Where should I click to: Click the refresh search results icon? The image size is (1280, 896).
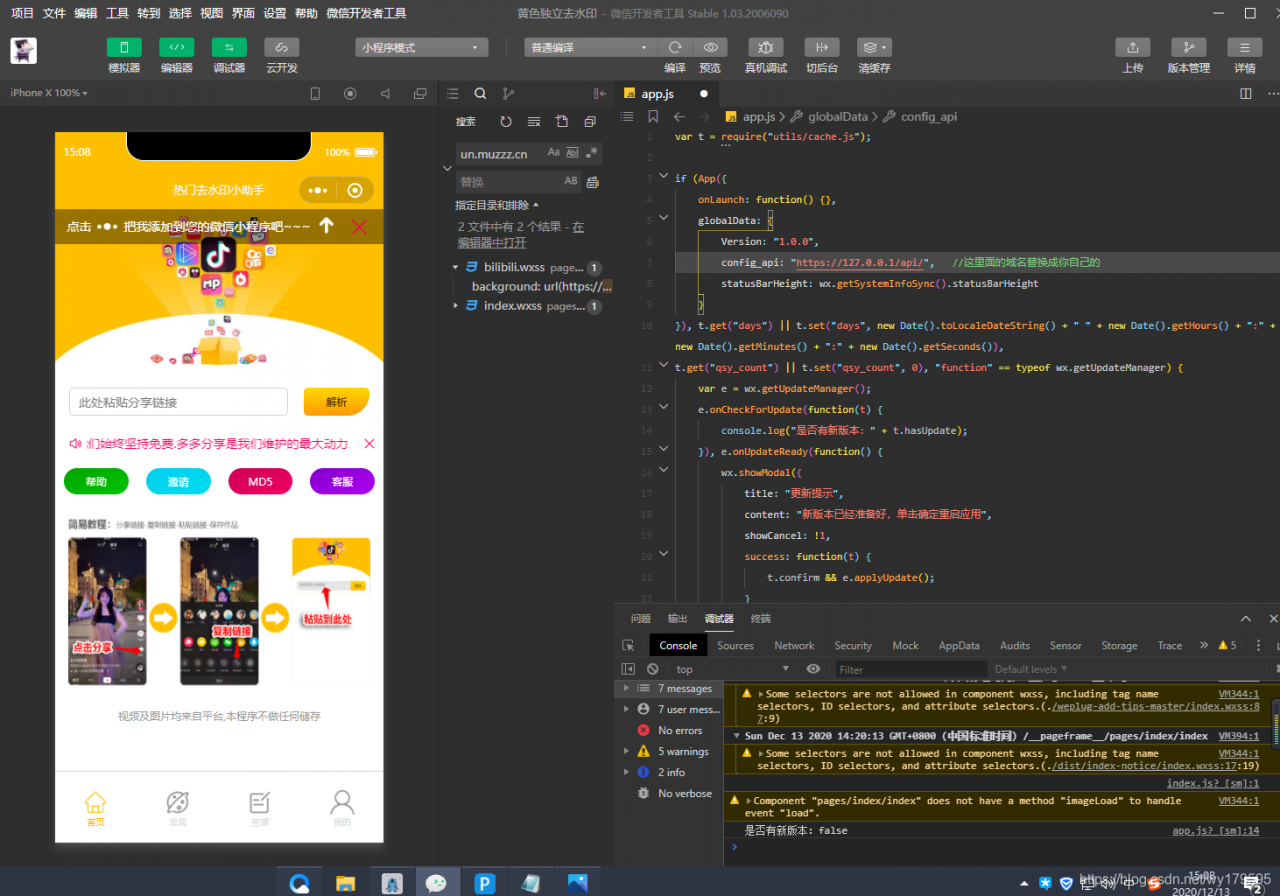(x=506, y=121)
